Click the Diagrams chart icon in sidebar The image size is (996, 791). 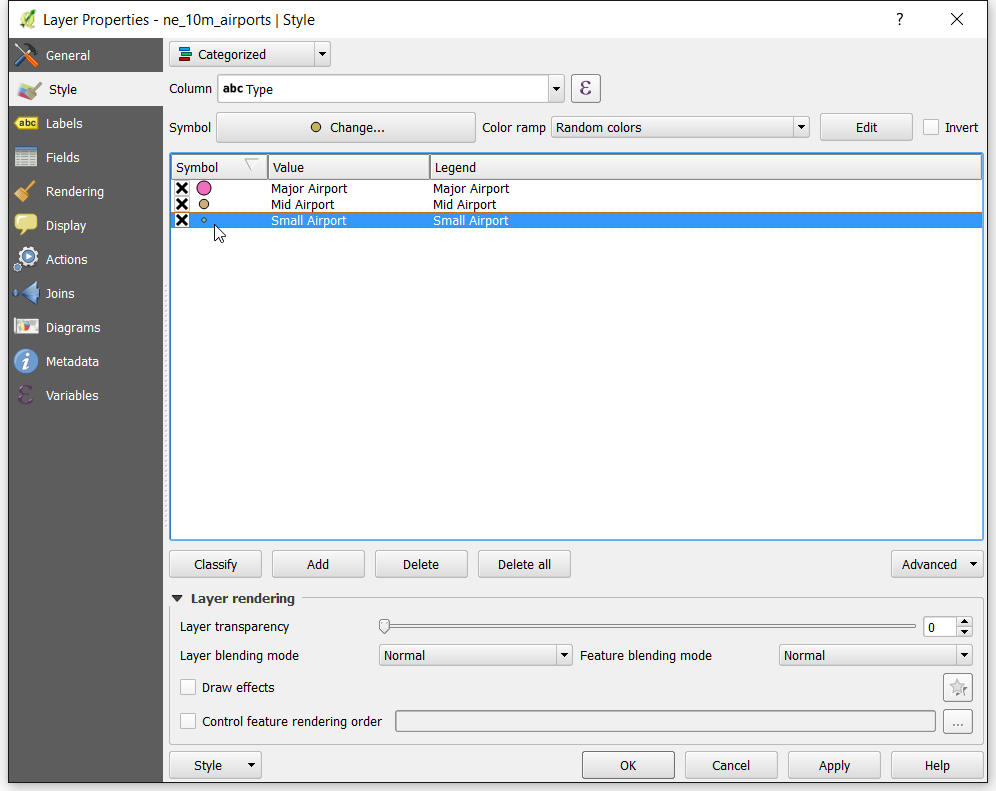26,327
